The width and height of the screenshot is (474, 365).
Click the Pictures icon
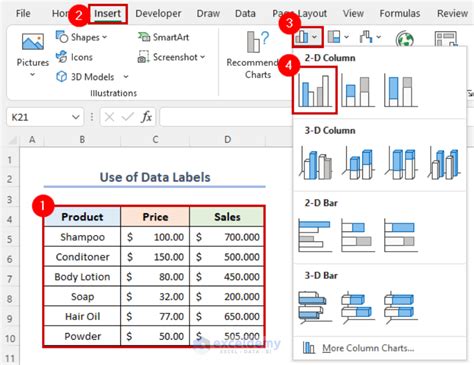coord(33,43)
